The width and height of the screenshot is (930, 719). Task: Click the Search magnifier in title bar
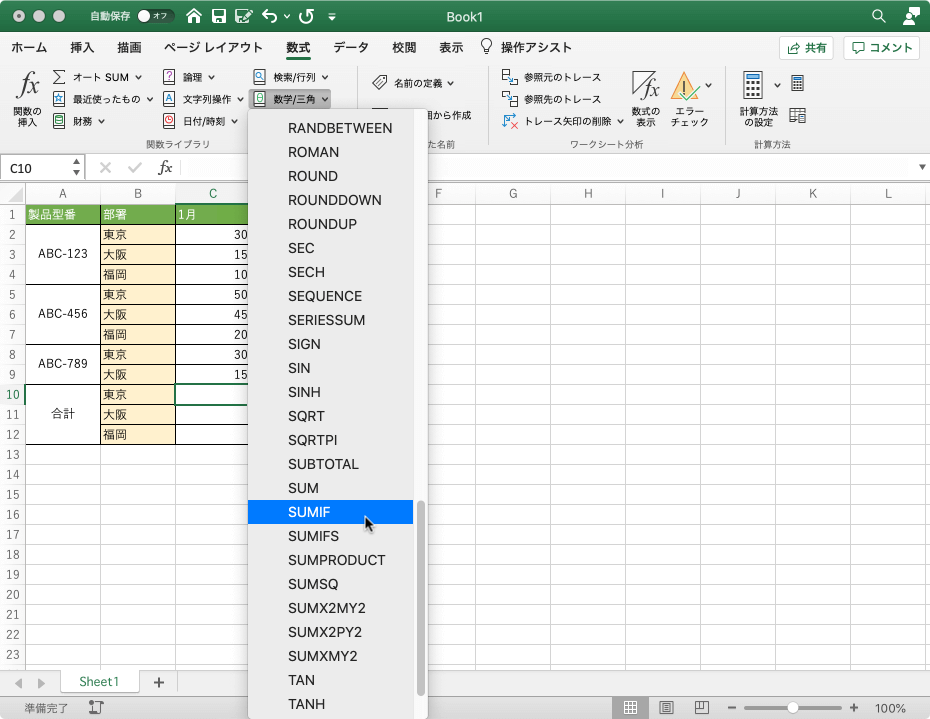click(x=878, y=16)
